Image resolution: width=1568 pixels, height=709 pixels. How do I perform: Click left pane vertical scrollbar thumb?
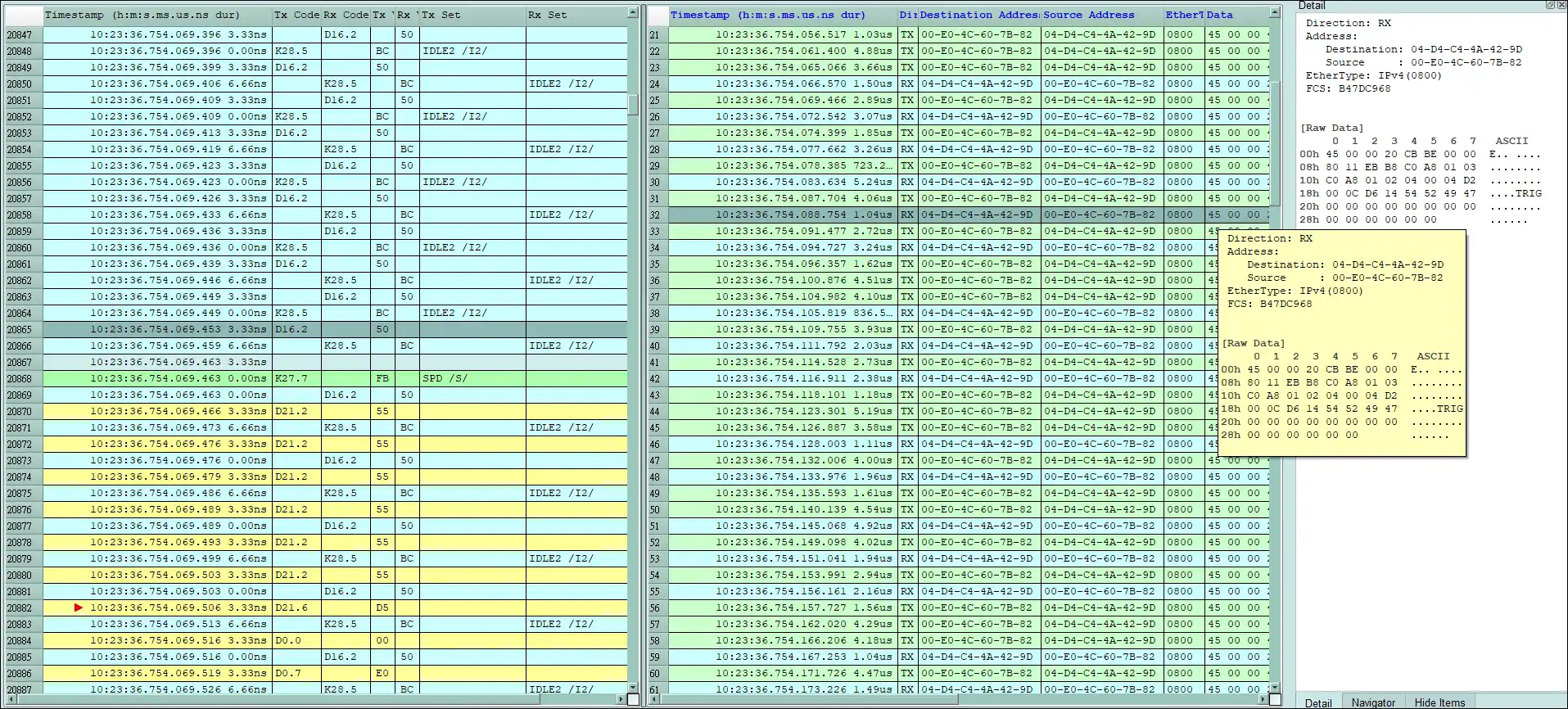tap(633, 105)
